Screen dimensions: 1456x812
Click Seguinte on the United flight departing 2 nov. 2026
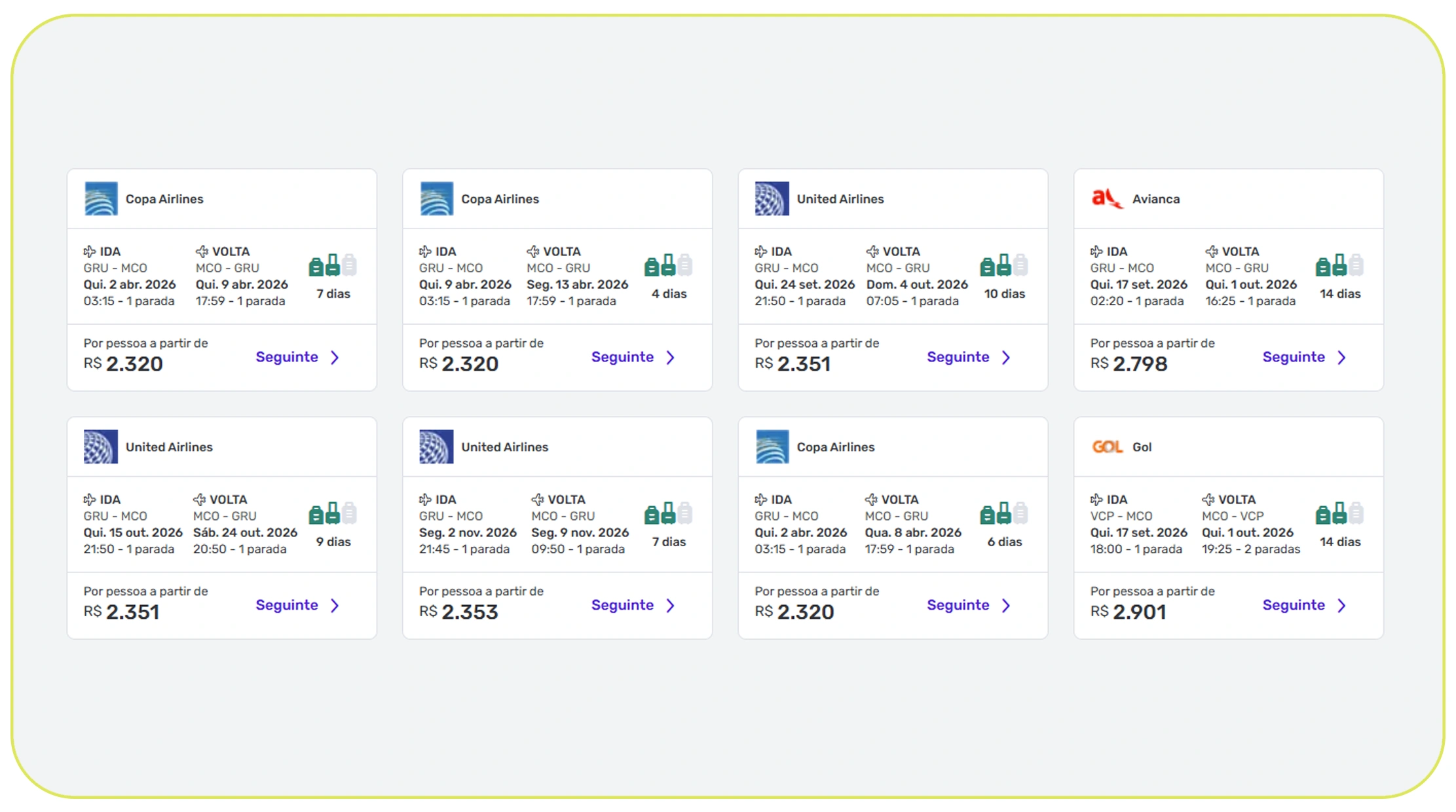[623, 606]
